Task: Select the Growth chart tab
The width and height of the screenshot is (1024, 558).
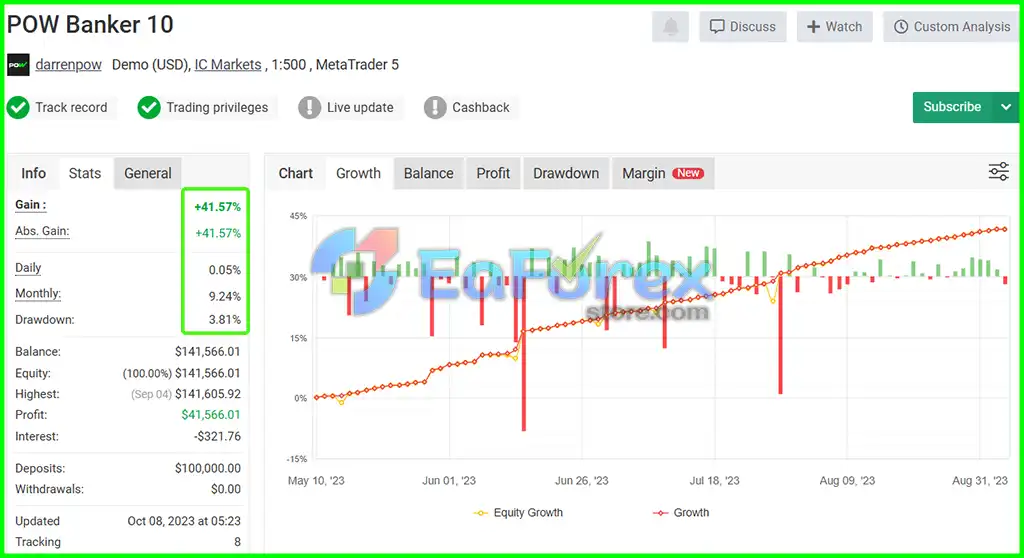Action: 359,173
